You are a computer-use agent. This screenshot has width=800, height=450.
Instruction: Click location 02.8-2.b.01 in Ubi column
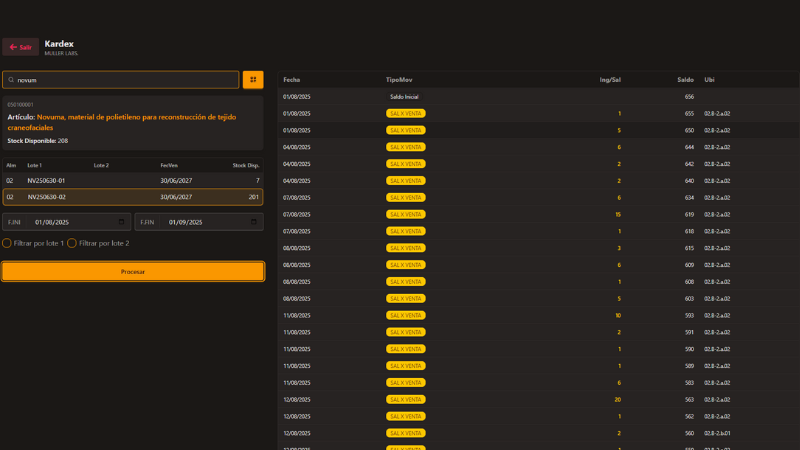point(717,434)
